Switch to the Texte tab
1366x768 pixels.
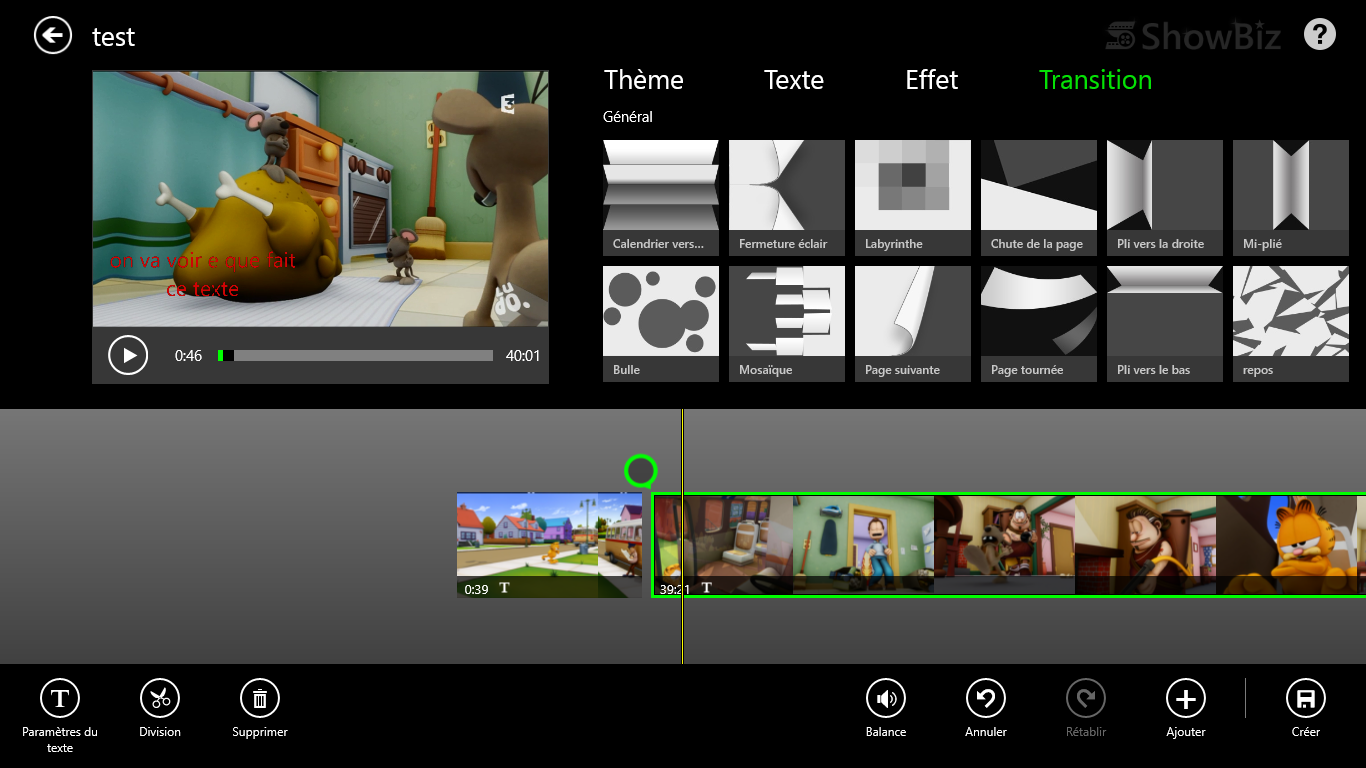(794, 80)
